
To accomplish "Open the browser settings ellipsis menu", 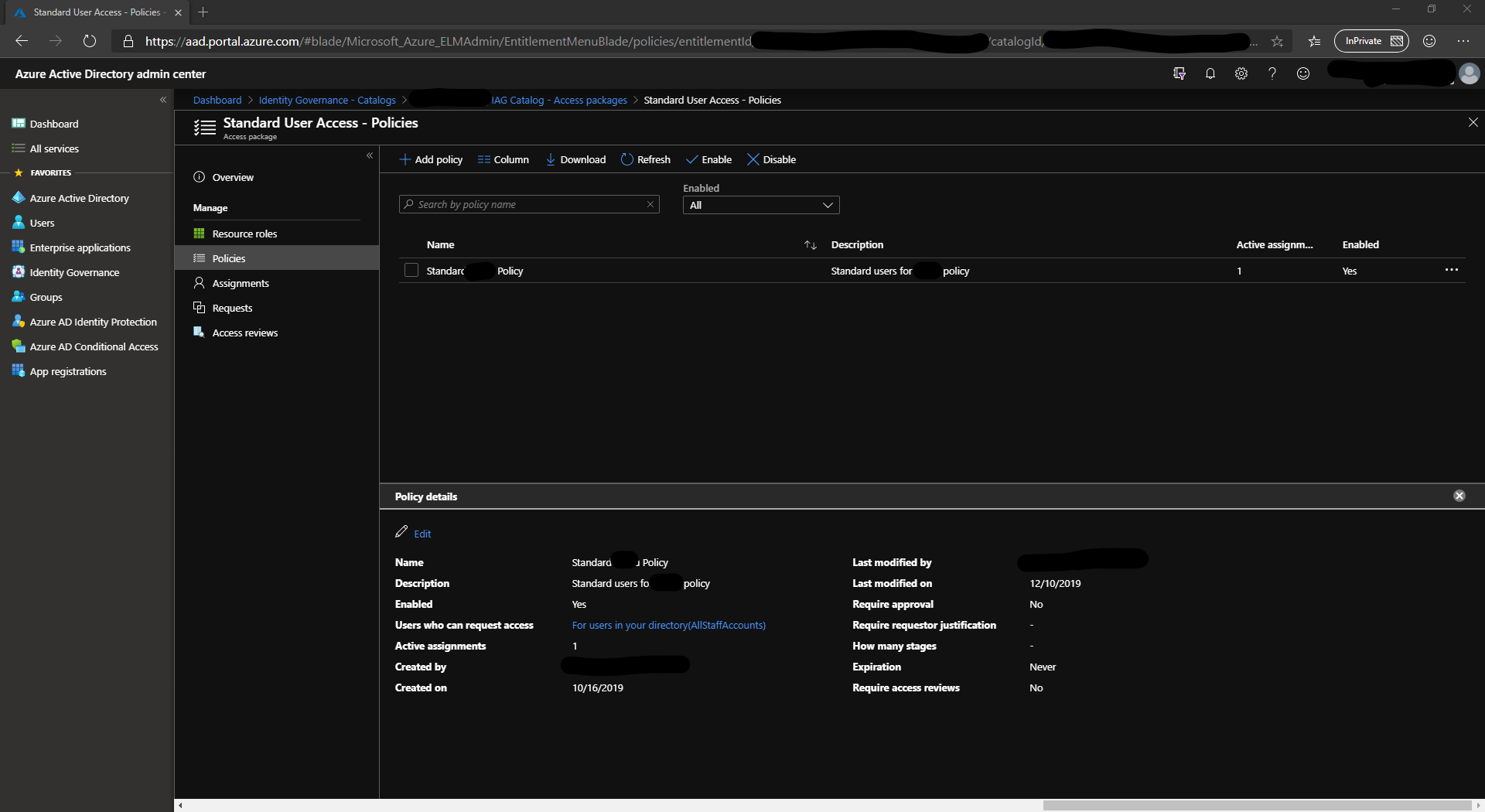I will point(1463,41).
